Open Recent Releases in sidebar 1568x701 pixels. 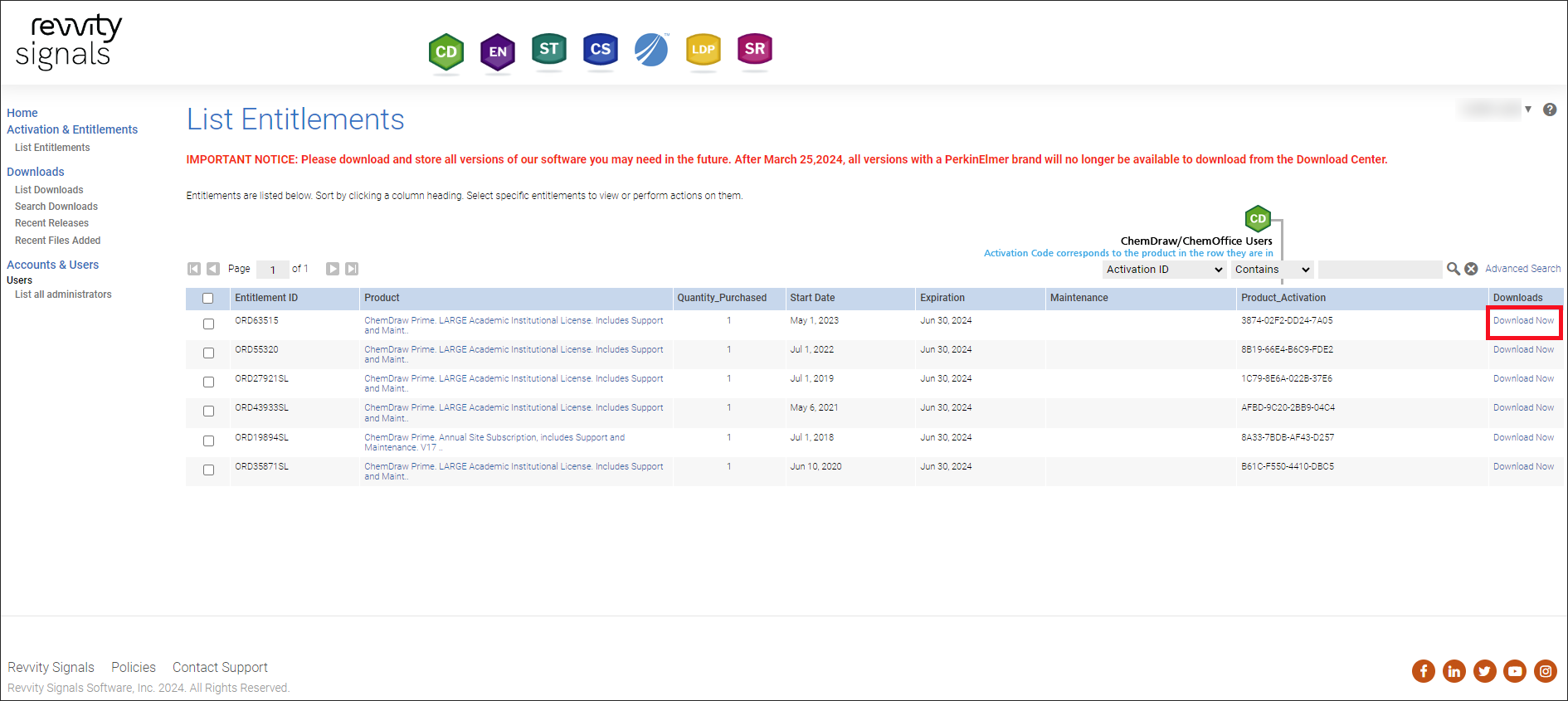(x=51, y=223)
